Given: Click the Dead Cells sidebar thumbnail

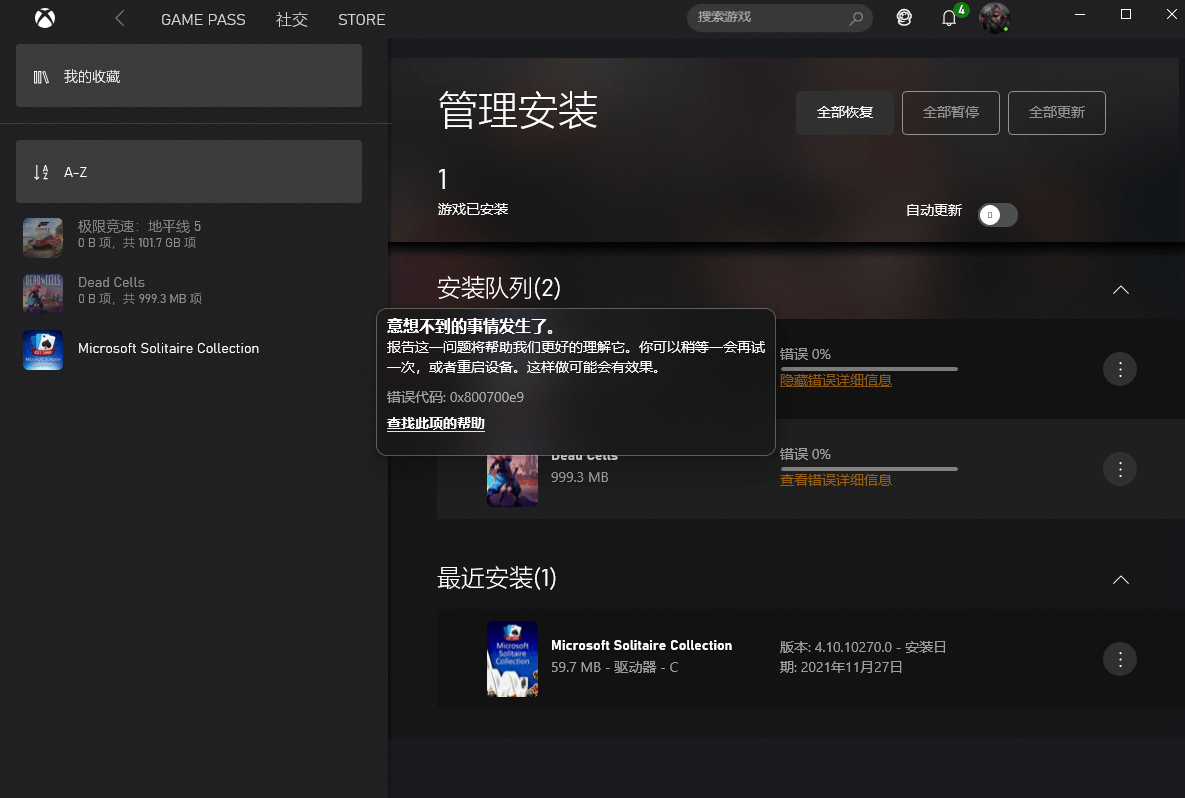Looking at the screenshot, I should pyautogui.click(x=43, y=294).
